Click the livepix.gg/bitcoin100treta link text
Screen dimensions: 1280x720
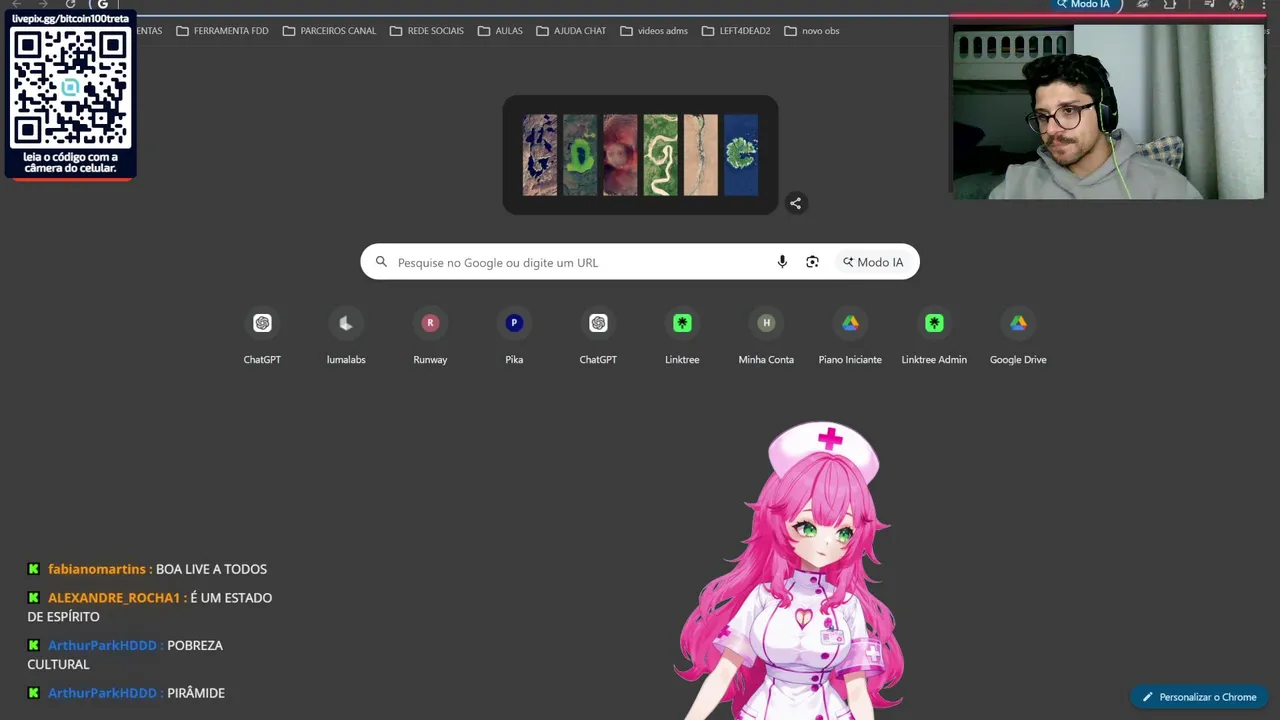[70, 19]
